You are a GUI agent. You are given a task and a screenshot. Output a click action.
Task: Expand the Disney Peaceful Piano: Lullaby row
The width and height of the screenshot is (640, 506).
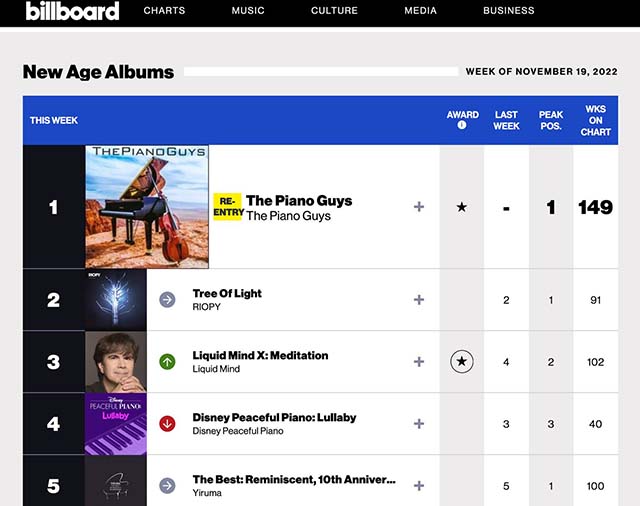pos(419,424)
